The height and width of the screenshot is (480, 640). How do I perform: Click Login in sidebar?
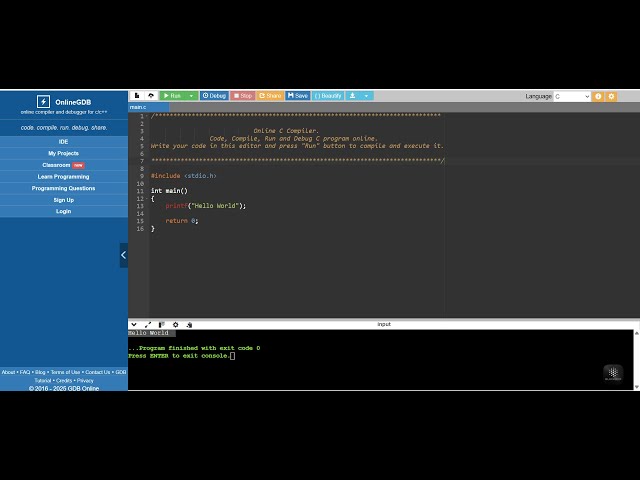point(64,211)
